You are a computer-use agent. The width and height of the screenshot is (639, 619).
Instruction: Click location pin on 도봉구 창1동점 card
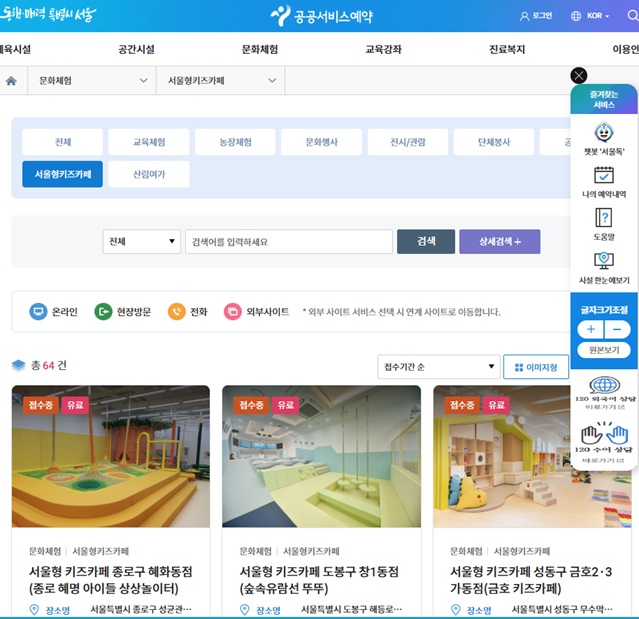coord(245,610)
